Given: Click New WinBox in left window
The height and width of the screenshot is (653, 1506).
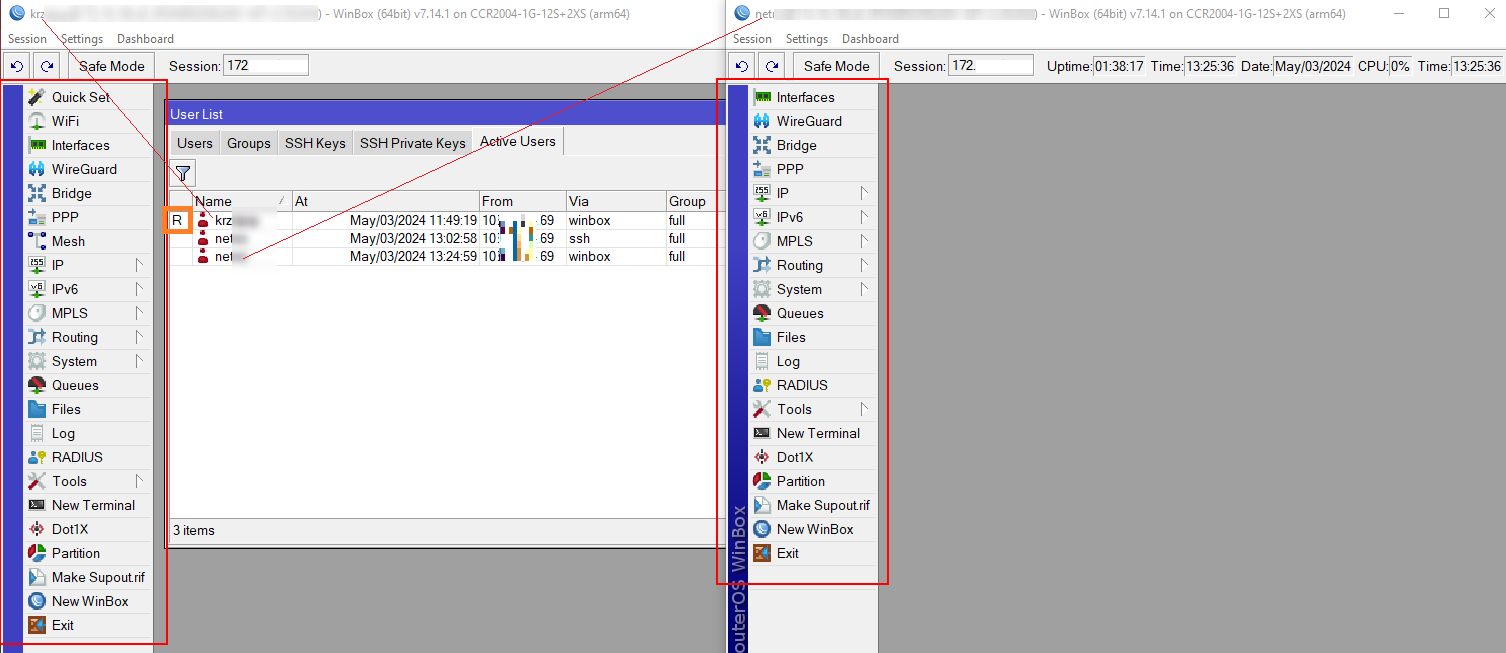Looking at the screenshot, I should click(x=88, y=601).
